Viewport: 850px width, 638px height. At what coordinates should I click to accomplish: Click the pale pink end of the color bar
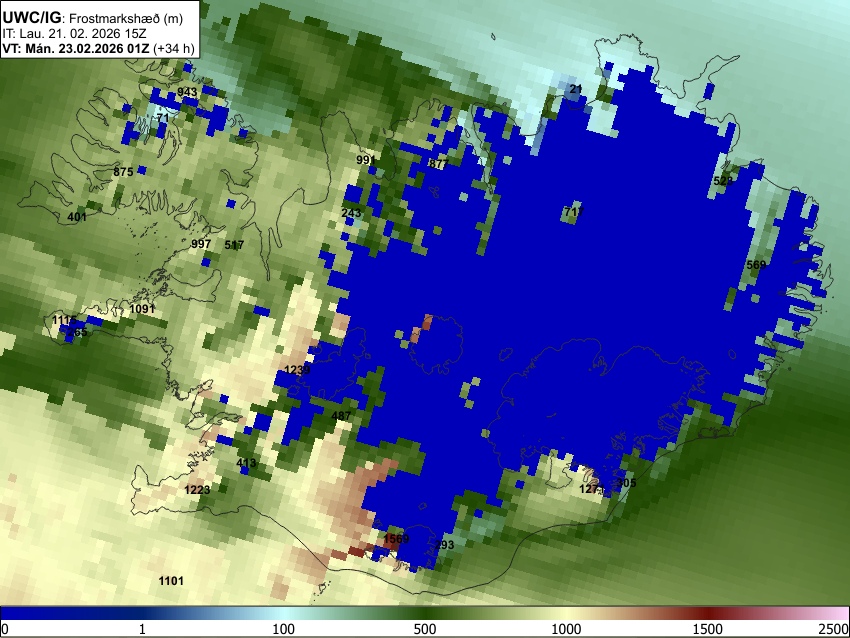[838, 613]
